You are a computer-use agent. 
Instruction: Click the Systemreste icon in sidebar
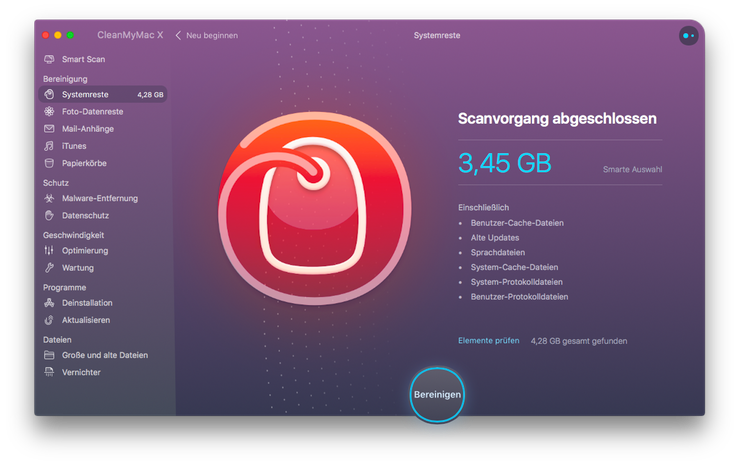(x=49, y=94)
